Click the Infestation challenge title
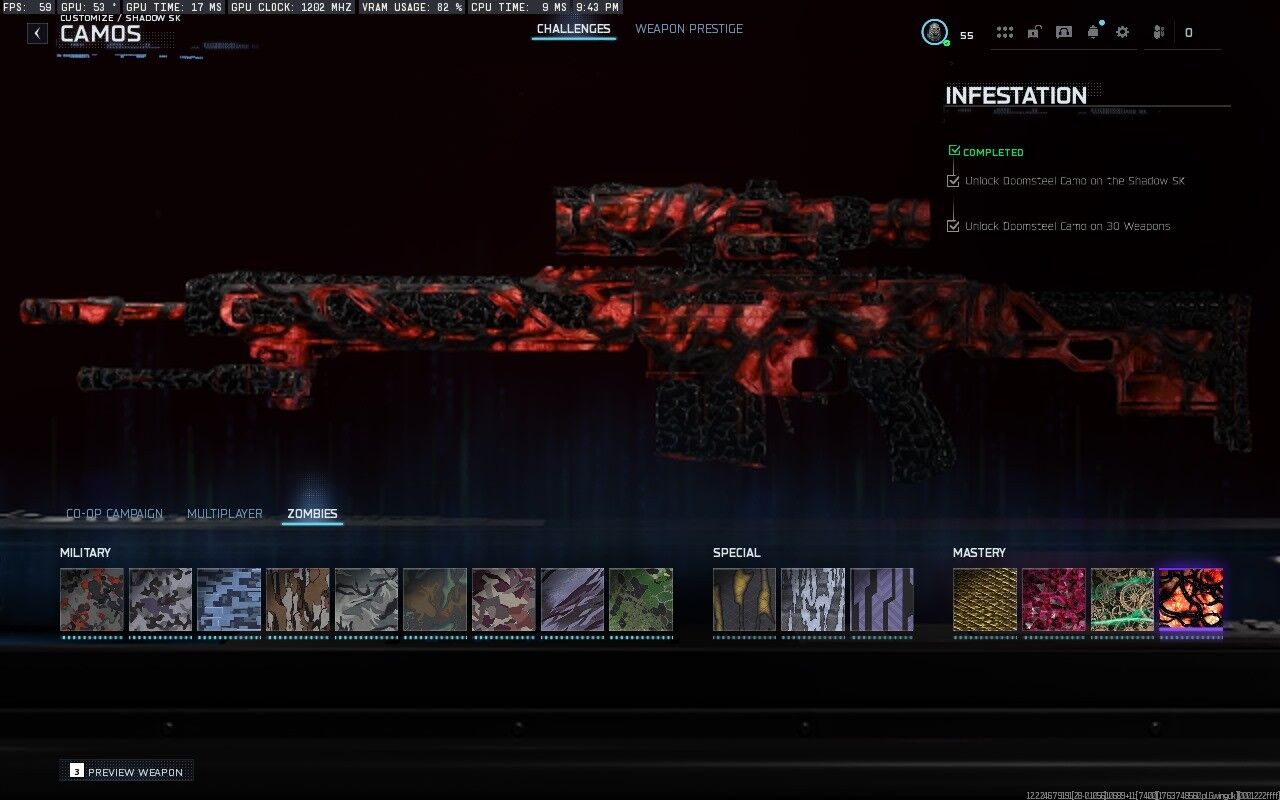The image size is (1280, 800). pyautogui.click(x=1016, y=95)
